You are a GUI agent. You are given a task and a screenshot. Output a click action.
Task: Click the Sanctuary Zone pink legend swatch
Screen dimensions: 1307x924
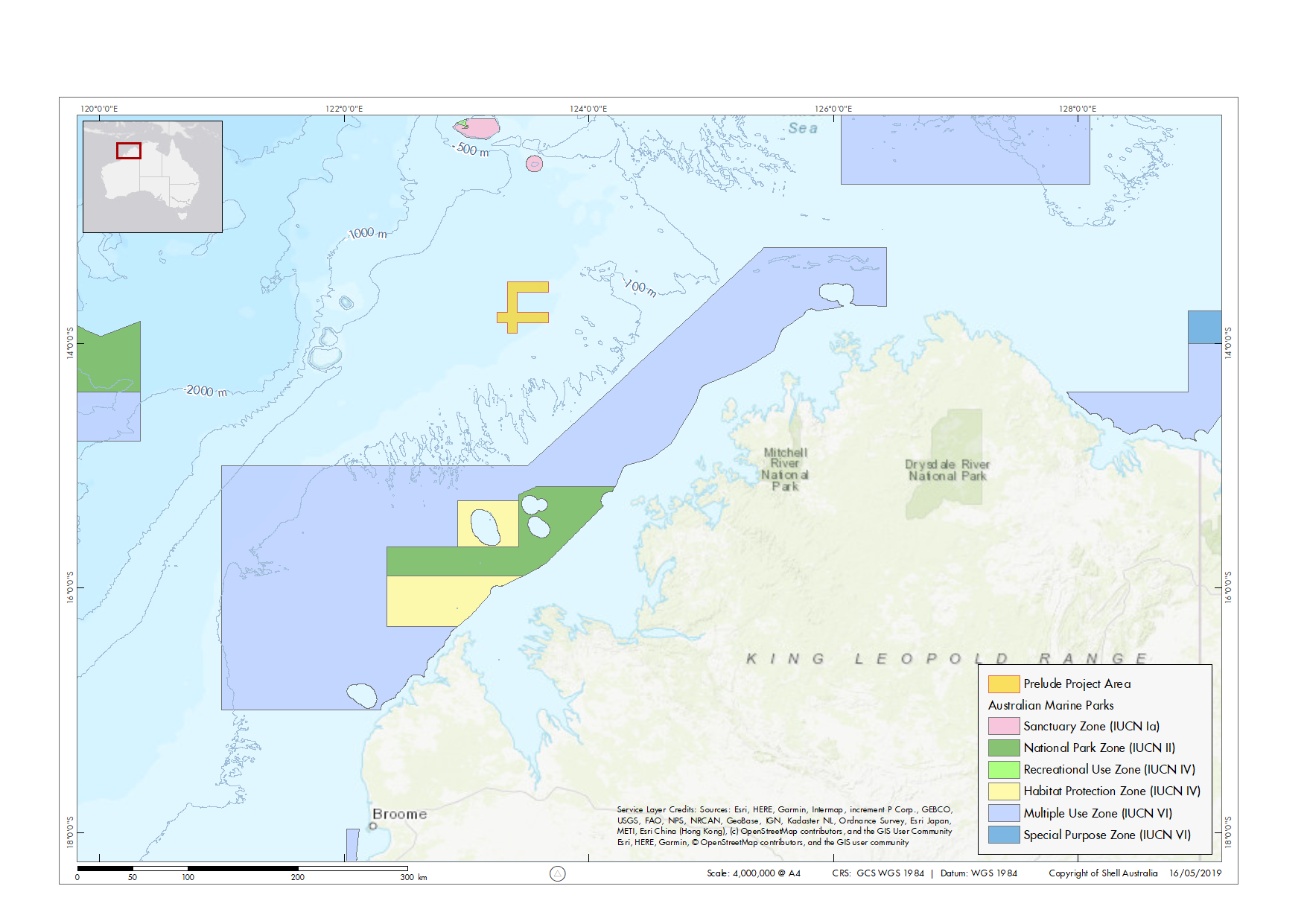[x=1003, y=726]
